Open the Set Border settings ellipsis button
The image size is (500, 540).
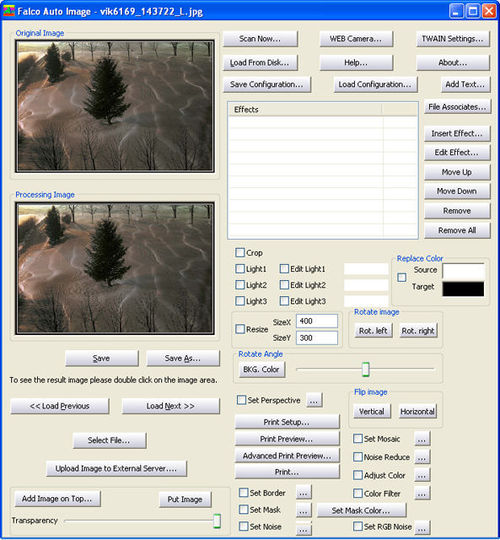(x=303, y=493)
